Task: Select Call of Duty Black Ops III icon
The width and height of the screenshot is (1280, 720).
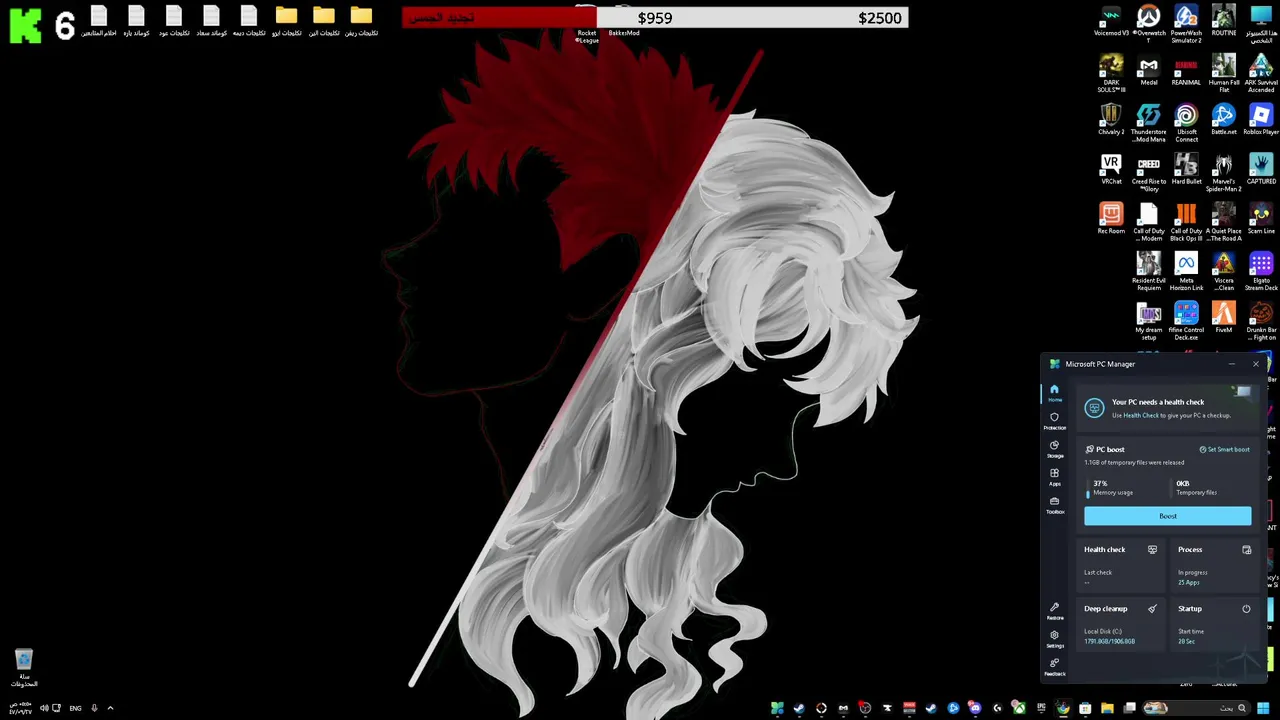Action: pos(1186,221)
